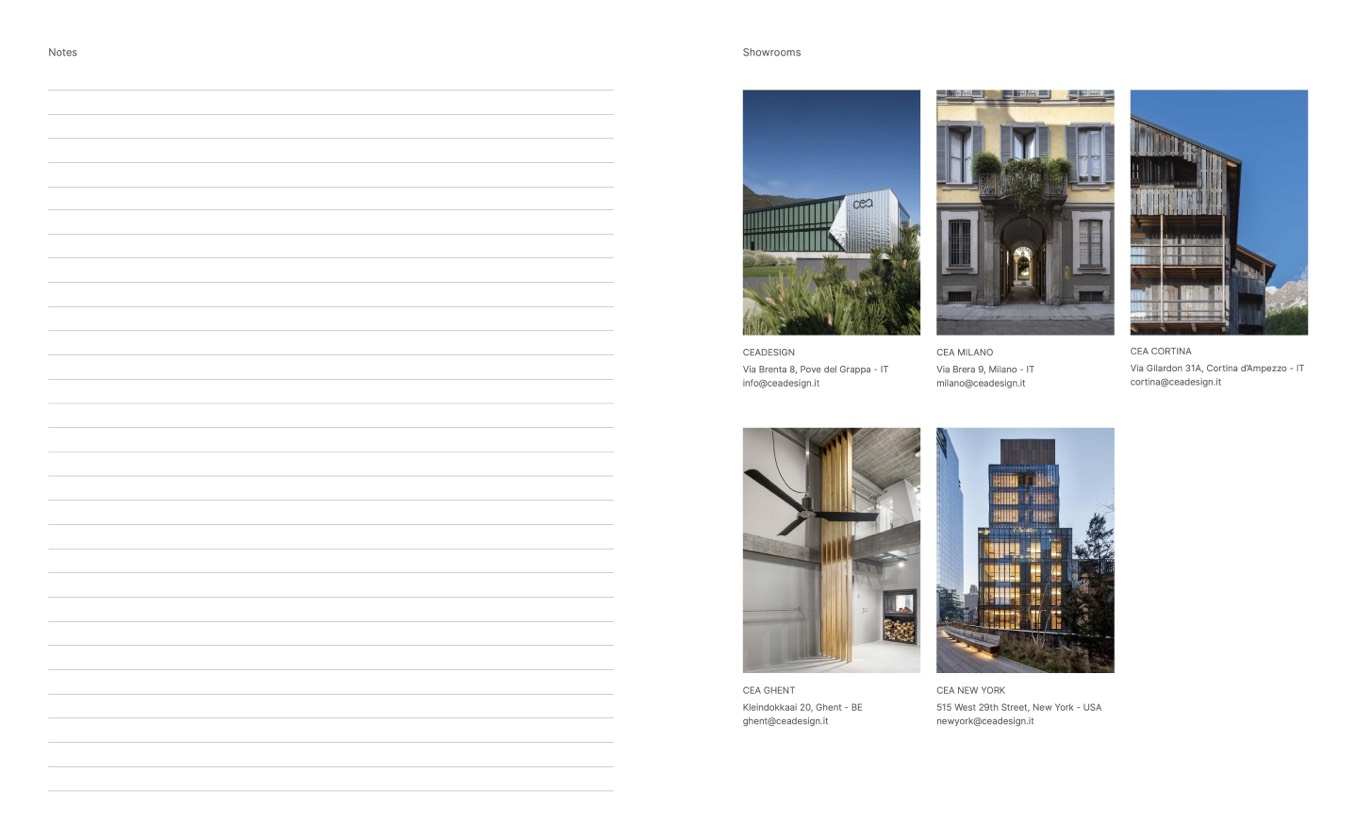The height and width of the screenshot is (839, 1356).
Task: Select the Kleindokkaai 20 Ghent address
Action: click(802, 707)
